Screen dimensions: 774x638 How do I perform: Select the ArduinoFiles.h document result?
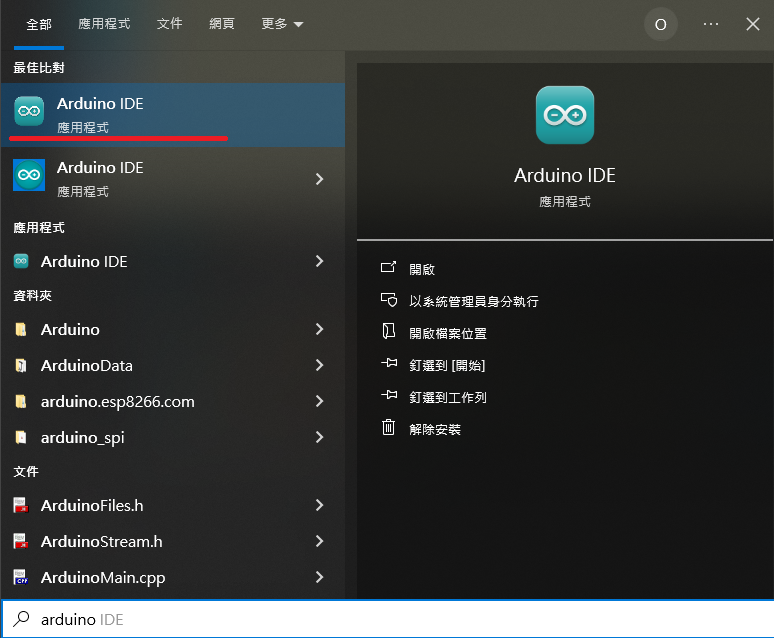coord(173,505)
